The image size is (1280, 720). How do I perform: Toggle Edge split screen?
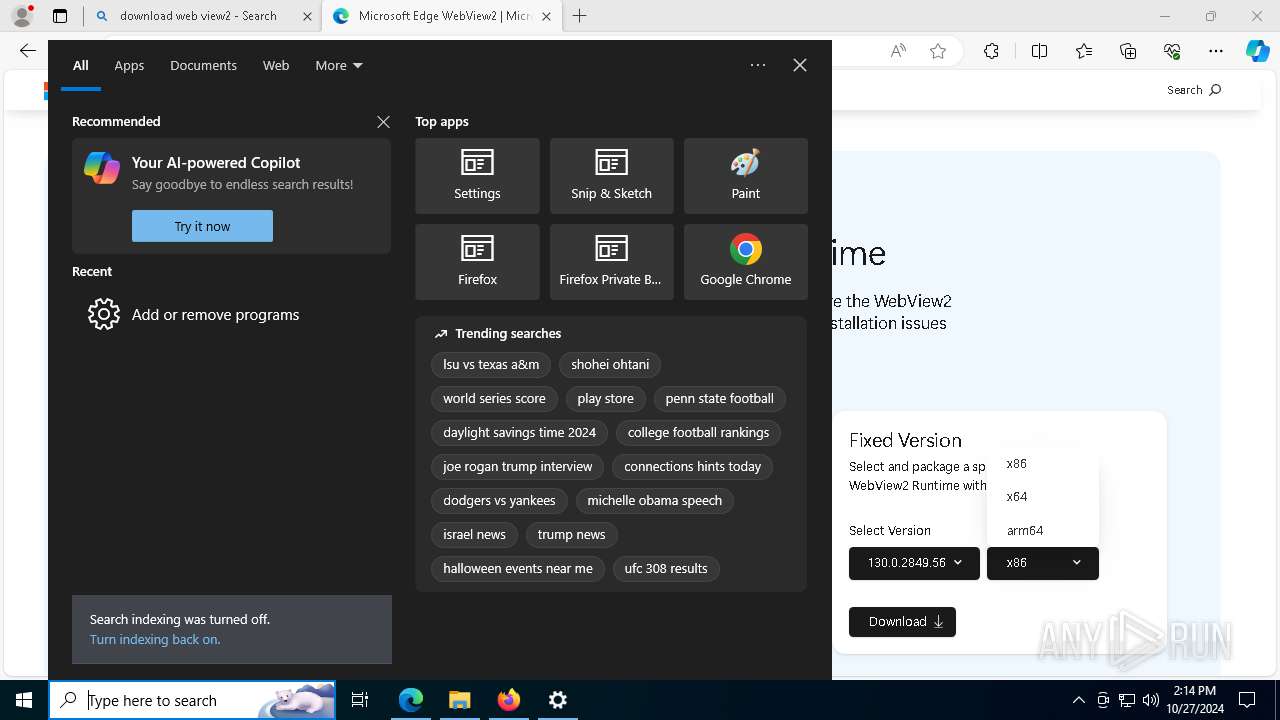pos(1039,51)
